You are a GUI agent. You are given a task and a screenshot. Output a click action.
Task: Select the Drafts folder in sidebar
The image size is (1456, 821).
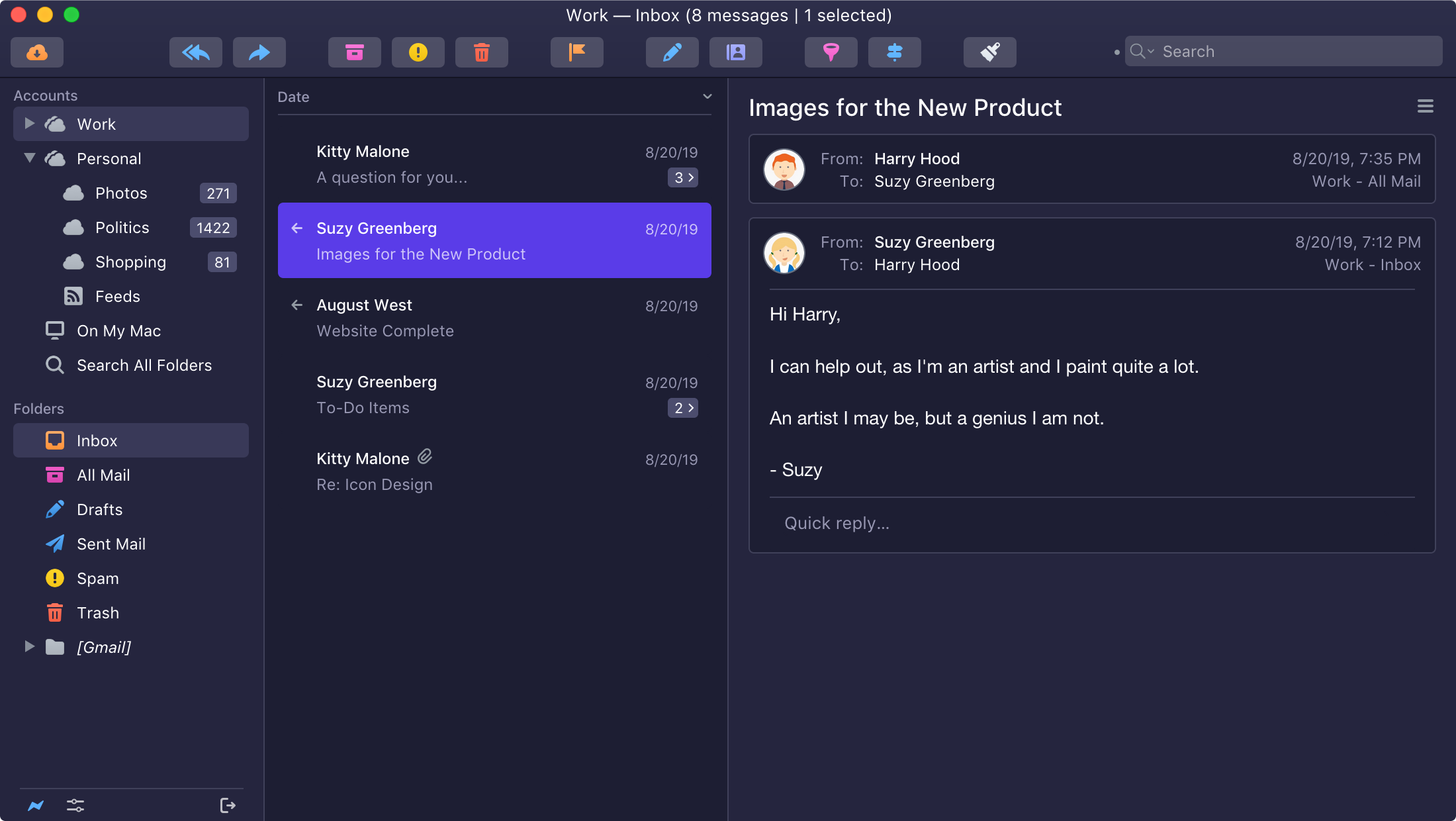99,510
